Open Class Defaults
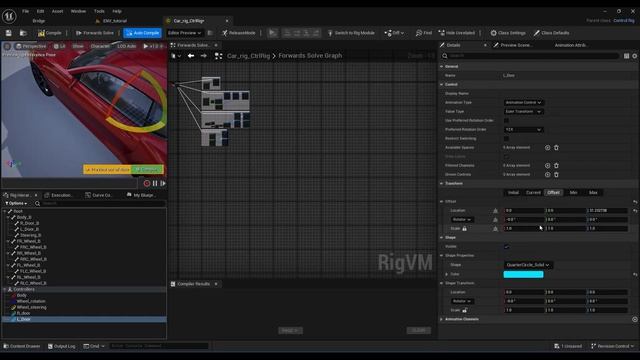The width and height of the screenshot is (640, 360). [551, 33]
